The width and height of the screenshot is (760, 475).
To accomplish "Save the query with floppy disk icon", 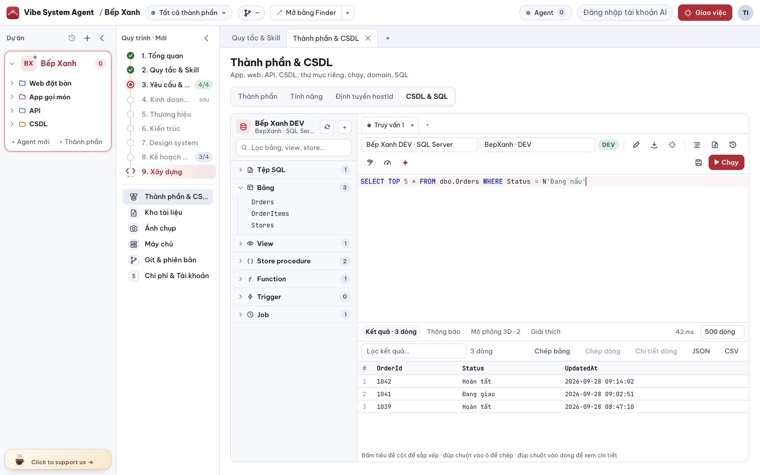I will (x=698, y=162).
